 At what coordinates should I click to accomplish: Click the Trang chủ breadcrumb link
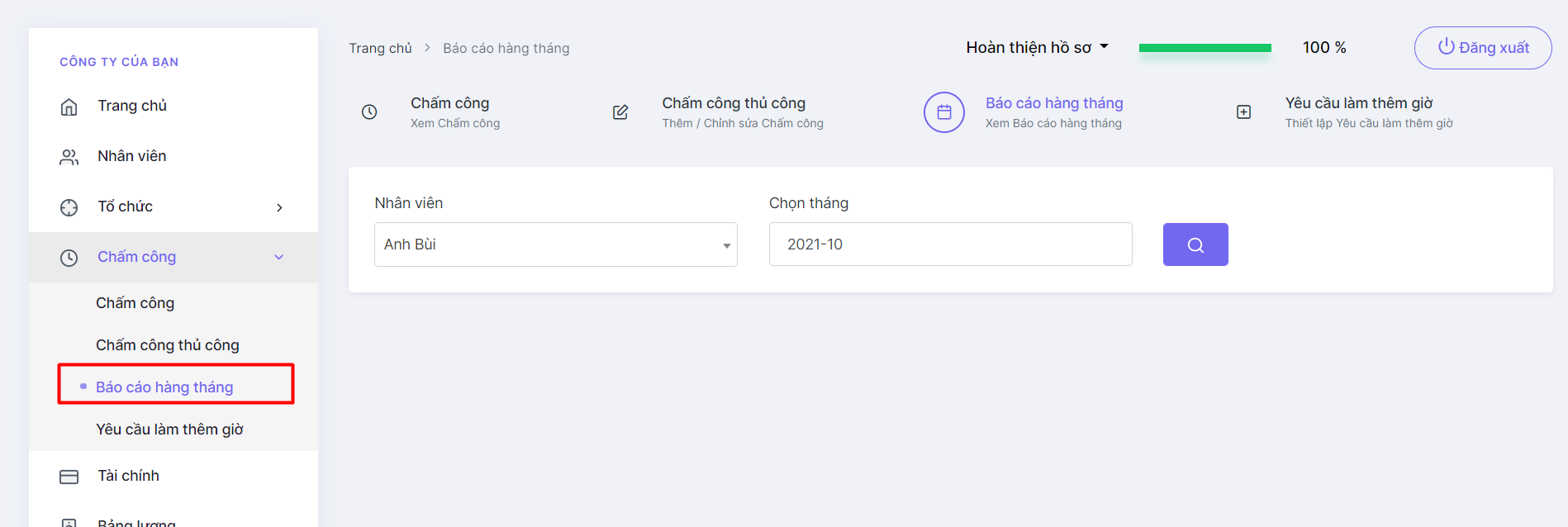click(x=380, y=49)
